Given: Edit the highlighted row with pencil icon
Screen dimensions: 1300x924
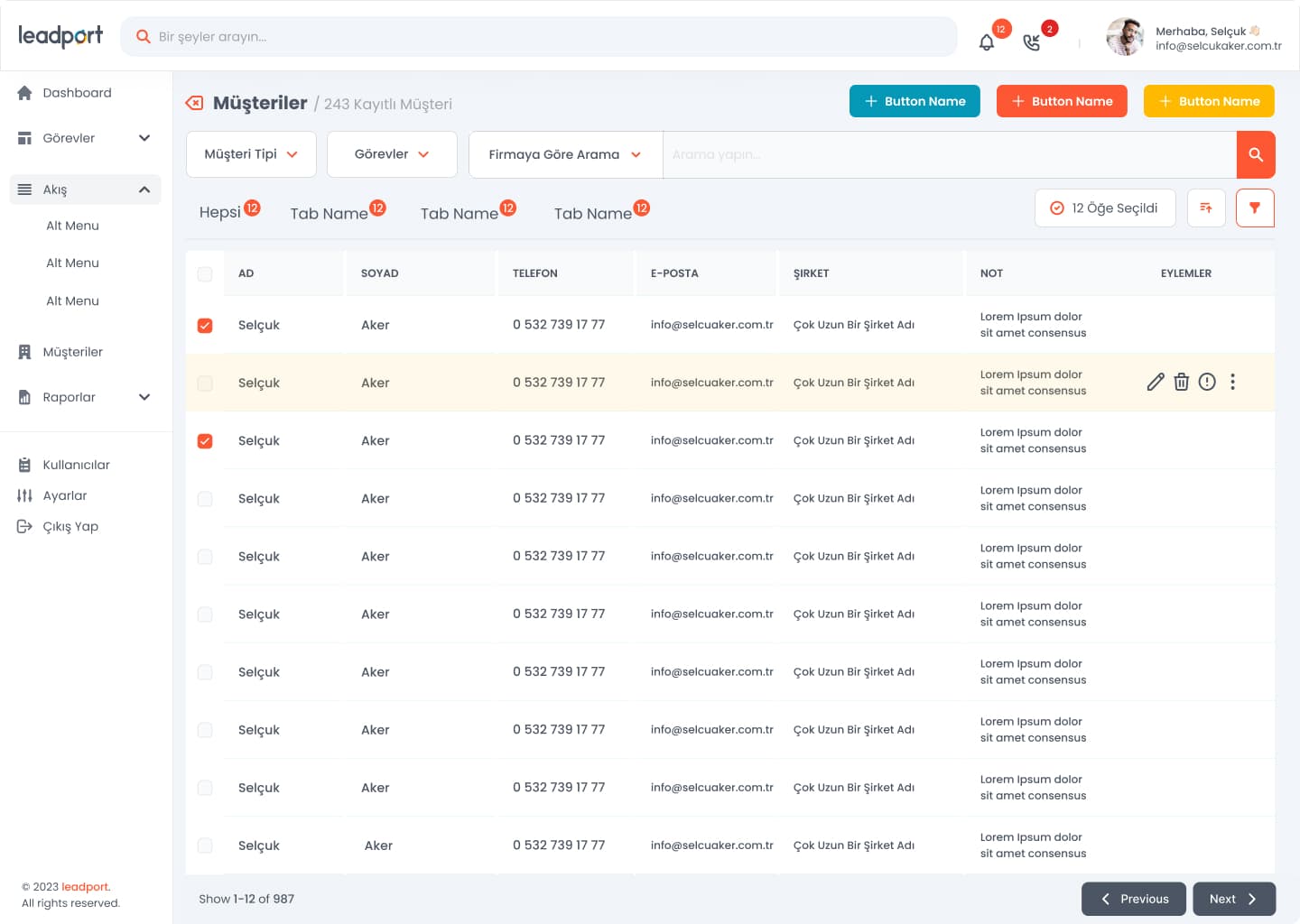Looking at the screenshot, I should 1156,382.
